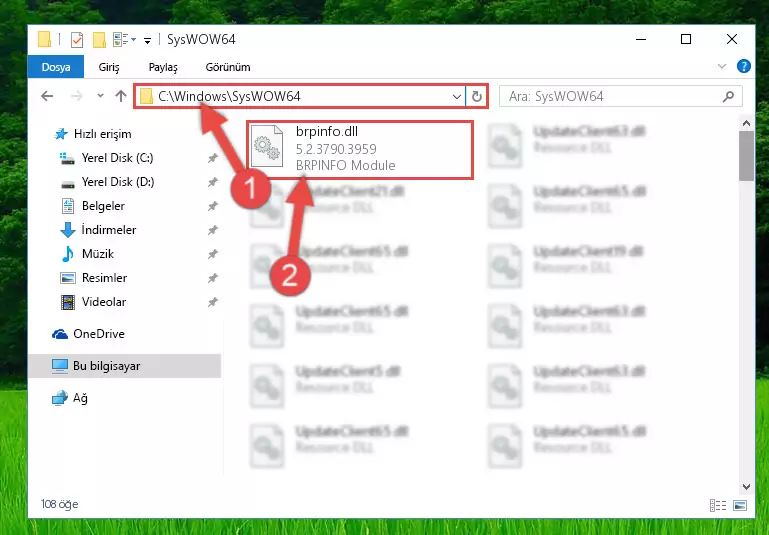Click the pin icon beside Müzik
769x535 pixels.
(212, 255)
